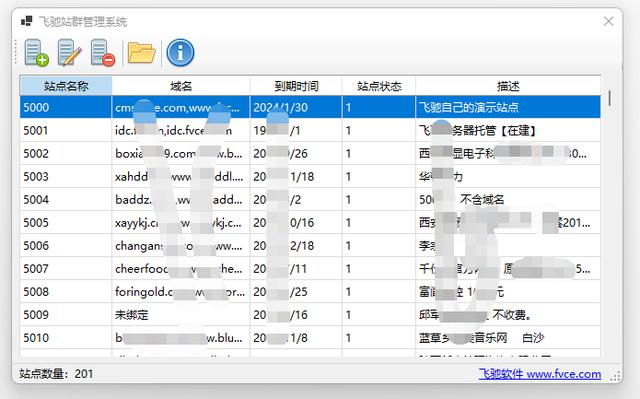Click domain cell starting with boxia

(x=180, y=153)
